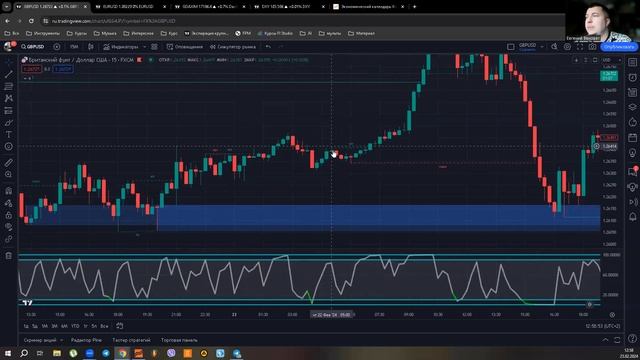
Task: Select the 1д date range
Action: click(x=26, y=326)
